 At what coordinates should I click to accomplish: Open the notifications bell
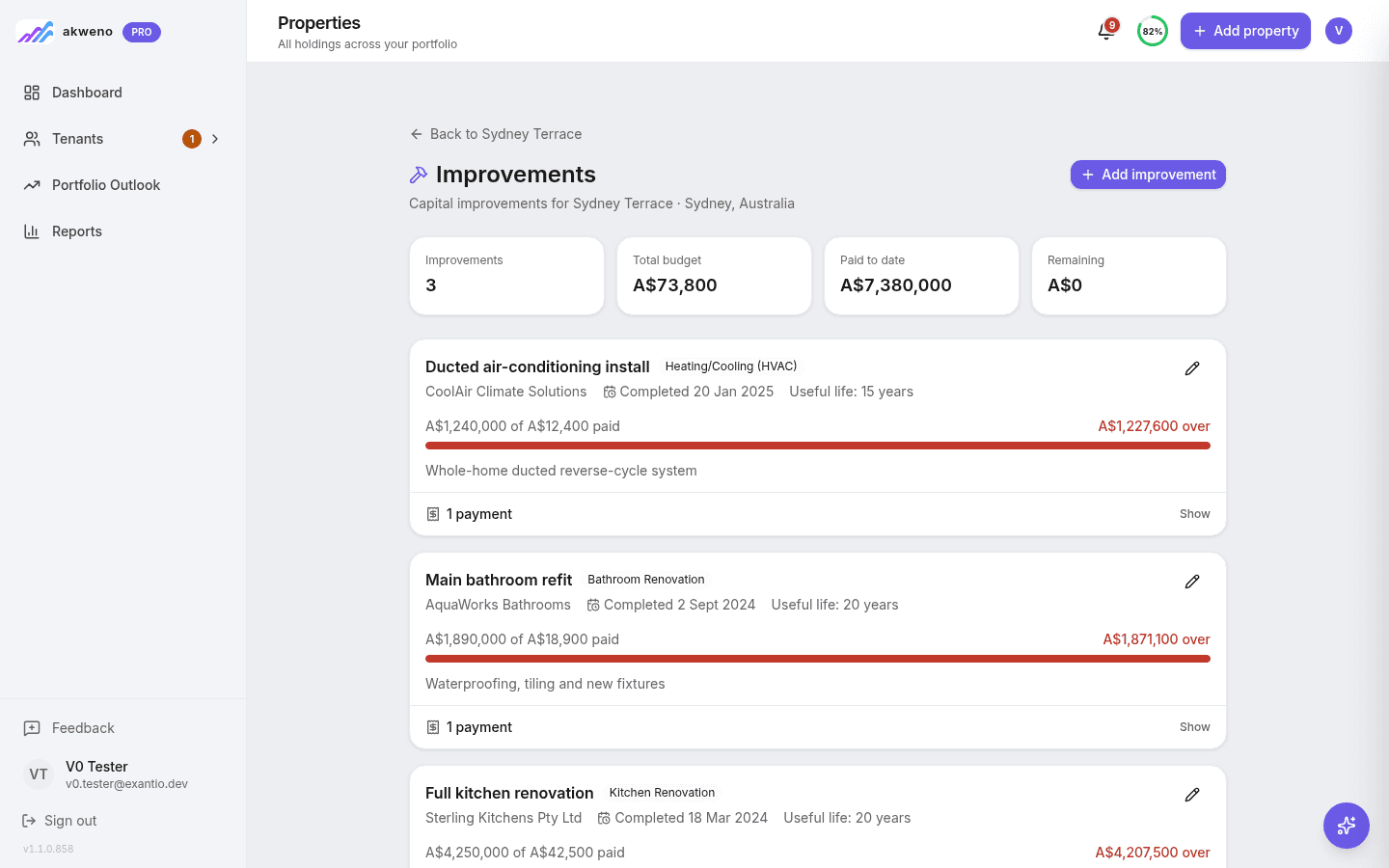(1106, 31)
